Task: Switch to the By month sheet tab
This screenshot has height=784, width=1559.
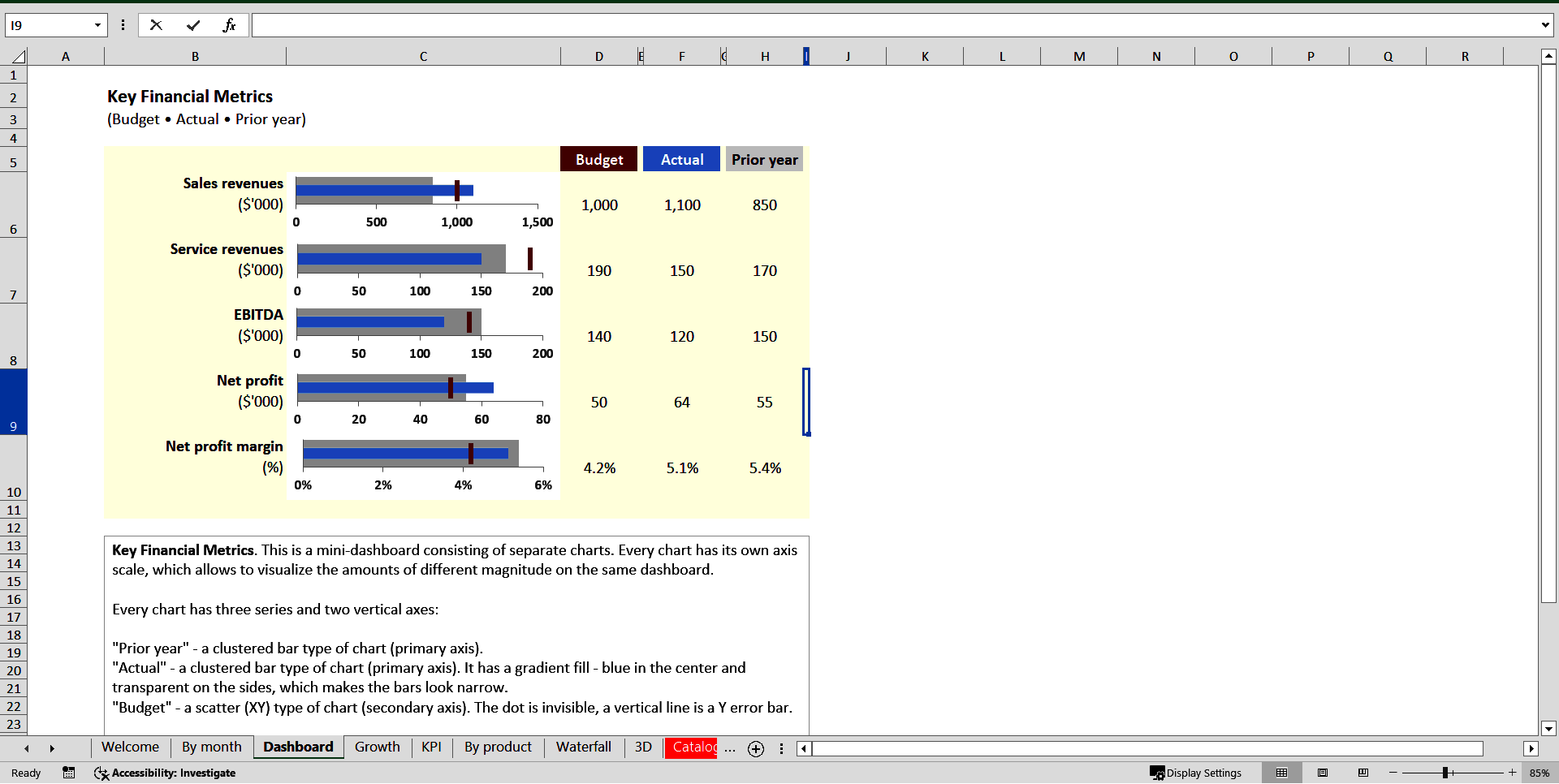Action: (211, 747)
